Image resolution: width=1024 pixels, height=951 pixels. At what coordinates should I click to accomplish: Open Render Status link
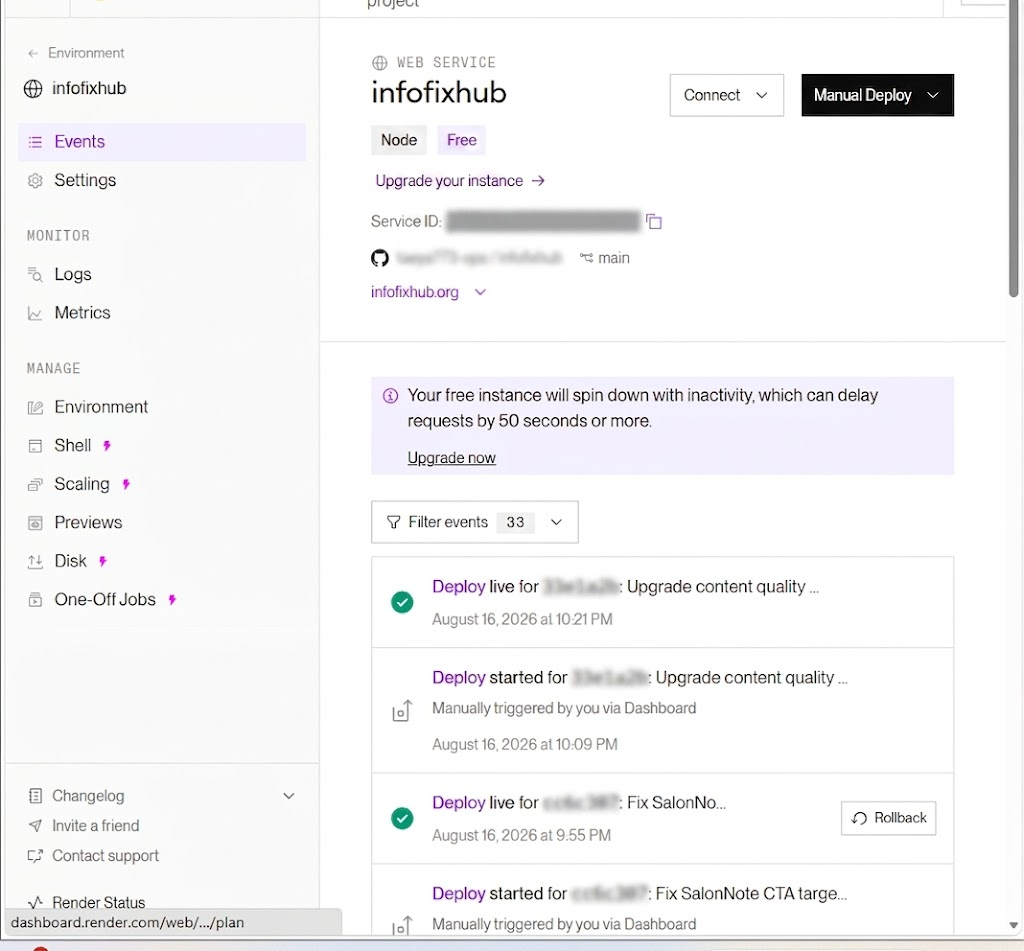click(99, 903)
